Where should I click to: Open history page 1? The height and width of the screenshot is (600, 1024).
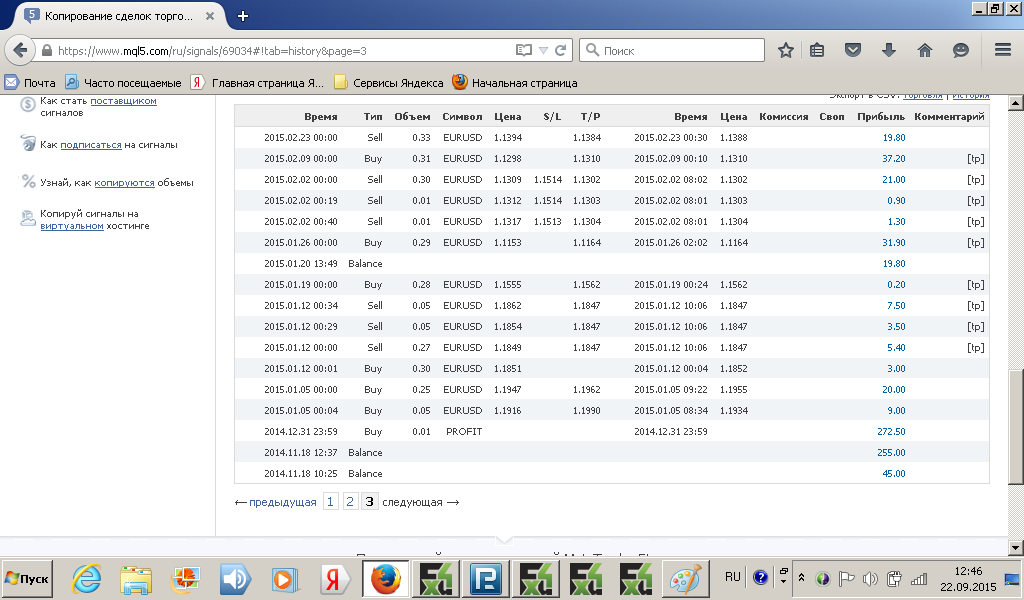[330, 501]
